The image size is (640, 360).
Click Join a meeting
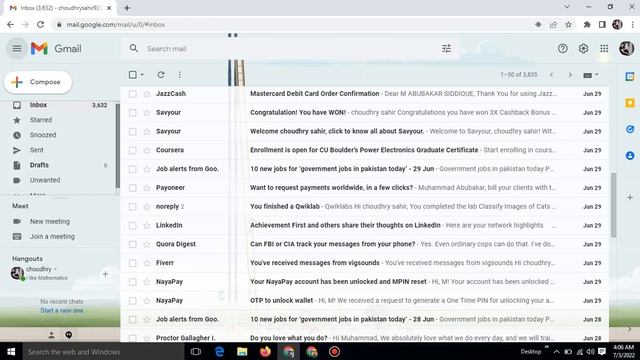pyautogui.click(x=52, y=237)
